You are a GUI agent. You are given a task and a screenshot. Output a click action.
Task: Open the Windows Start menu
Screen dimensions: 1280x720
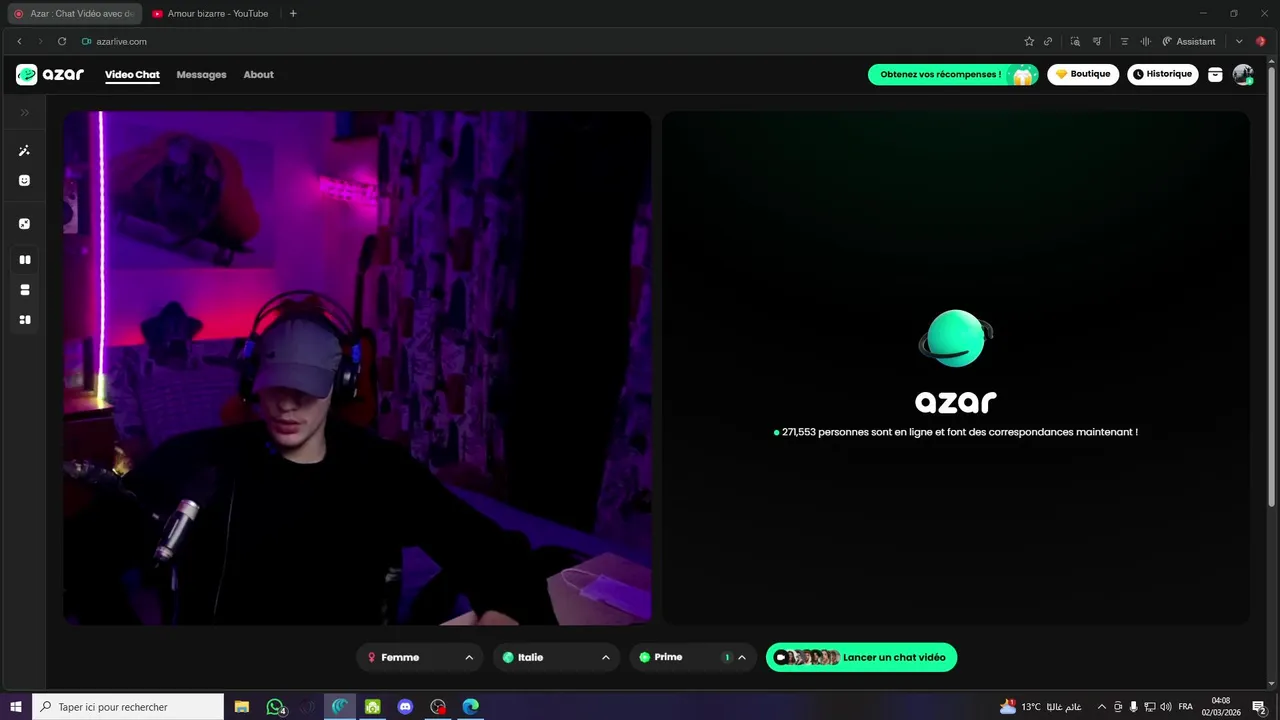coord(16,707)
